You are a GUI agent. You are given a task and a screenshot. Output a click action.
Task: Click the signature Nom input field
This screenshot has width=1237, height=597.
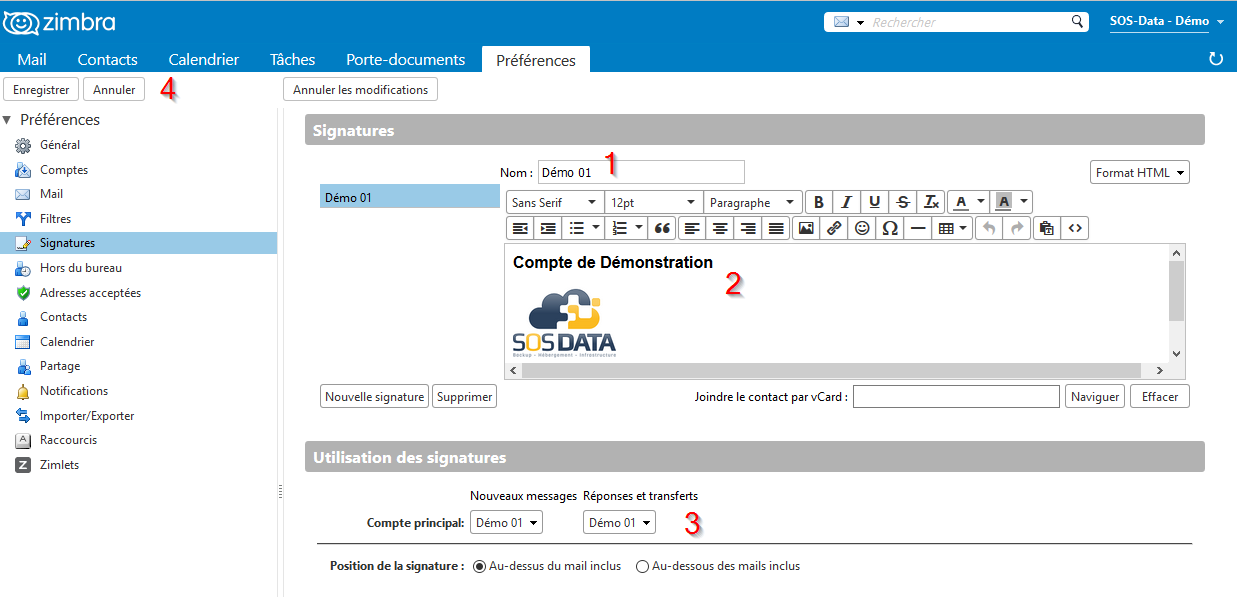click(640, 173)
